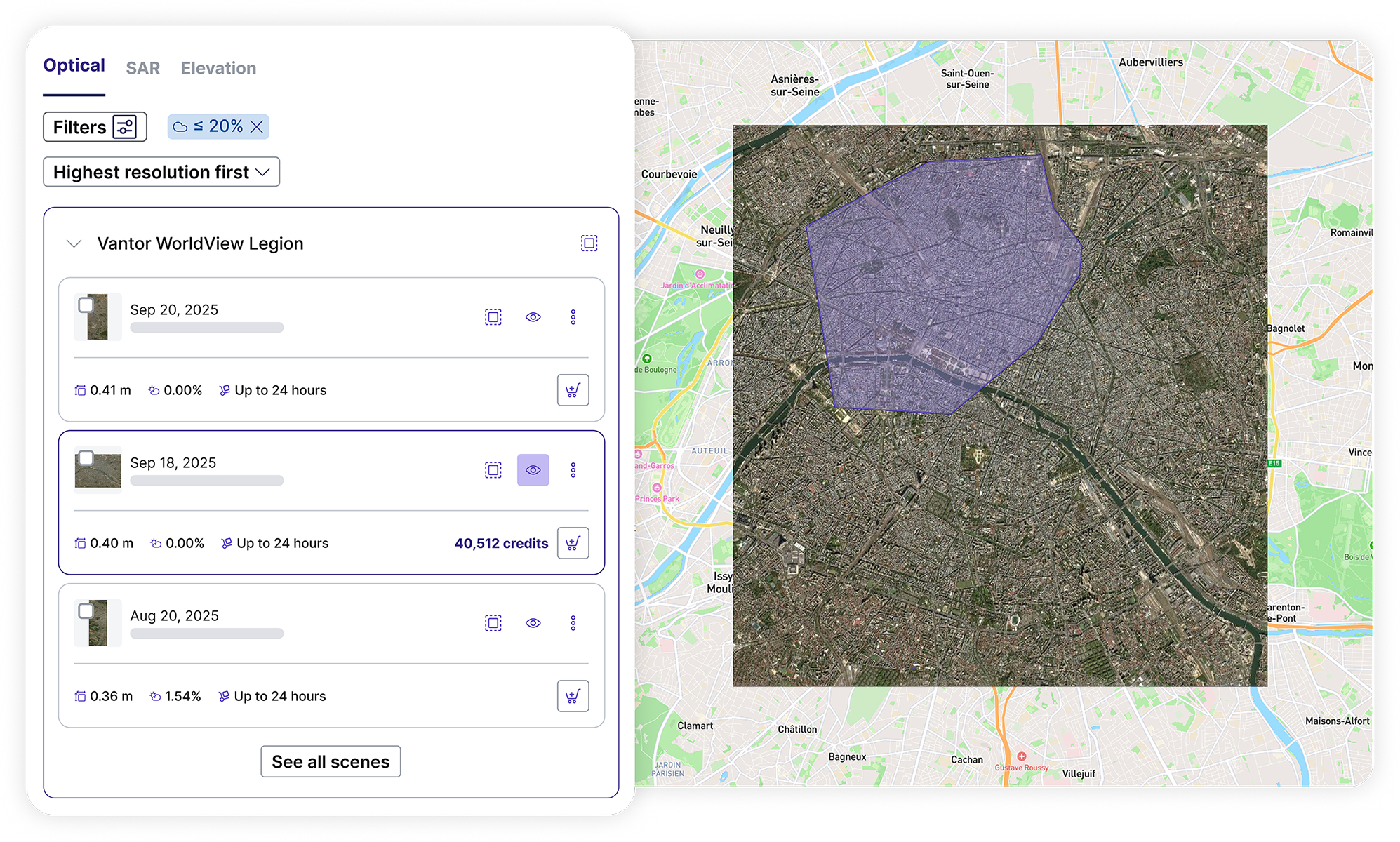Screen dimensions: 1400x842
Task: Select the Aug 20, 2025 scene checkbox
Action: pos(86,611)
